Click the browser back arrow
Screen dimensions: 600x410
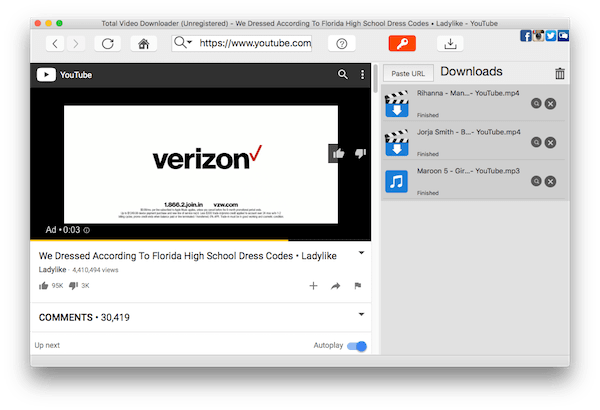(x=54, y=44)
